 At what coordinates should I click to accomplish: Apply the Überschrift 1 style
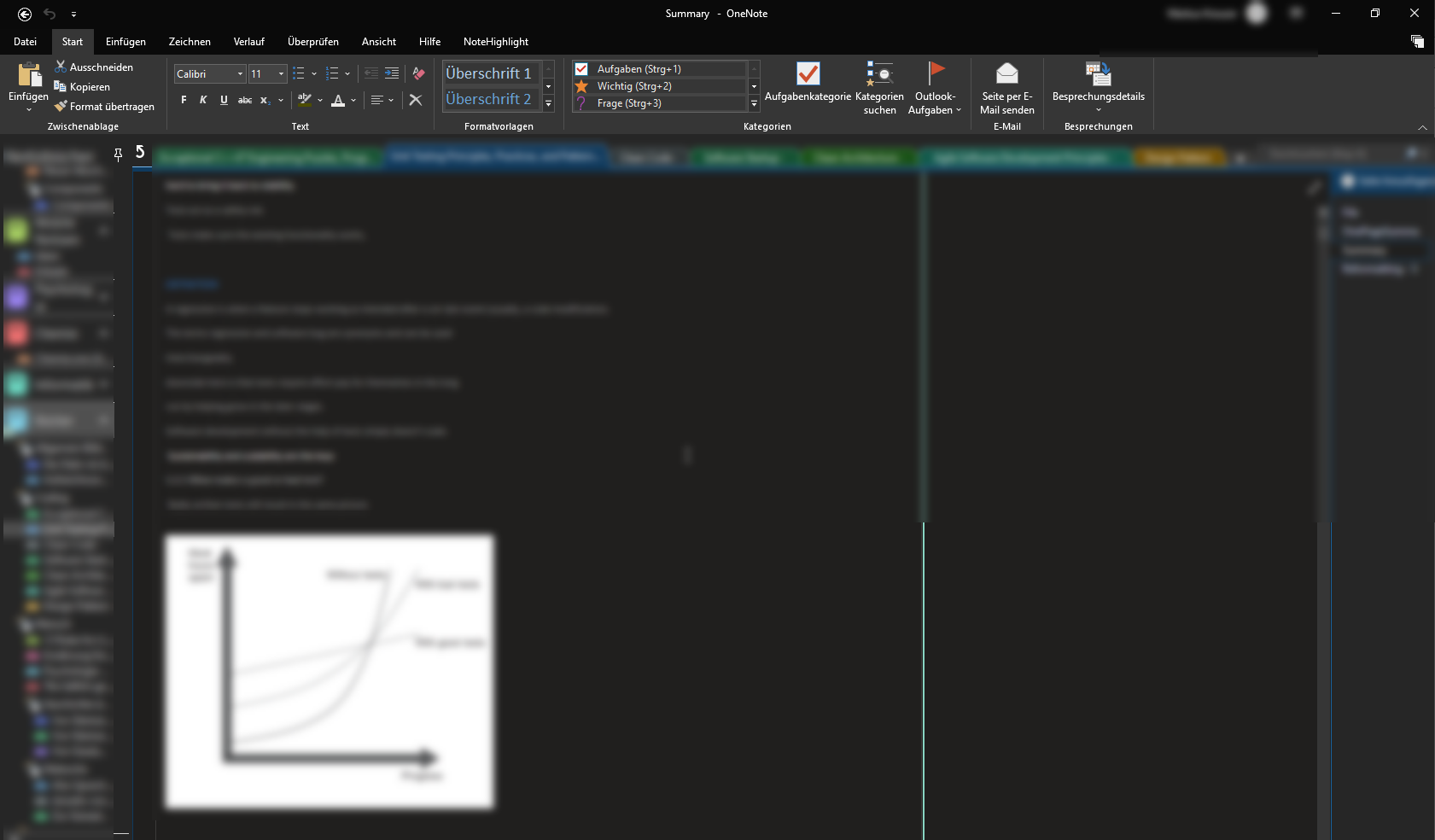(x=491, y=73)
